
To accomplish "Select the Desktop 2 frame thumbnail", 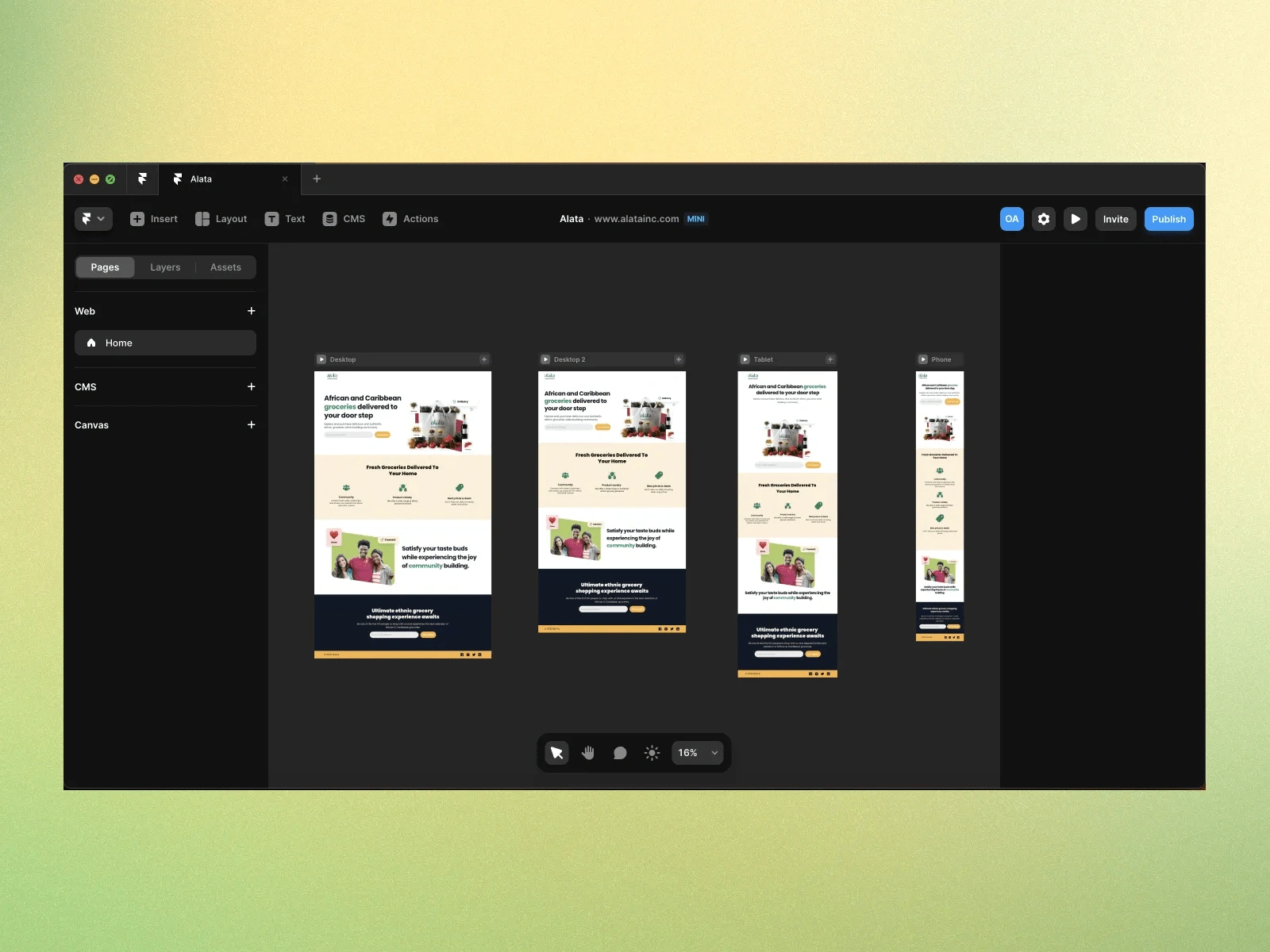I will click(612, 502).
